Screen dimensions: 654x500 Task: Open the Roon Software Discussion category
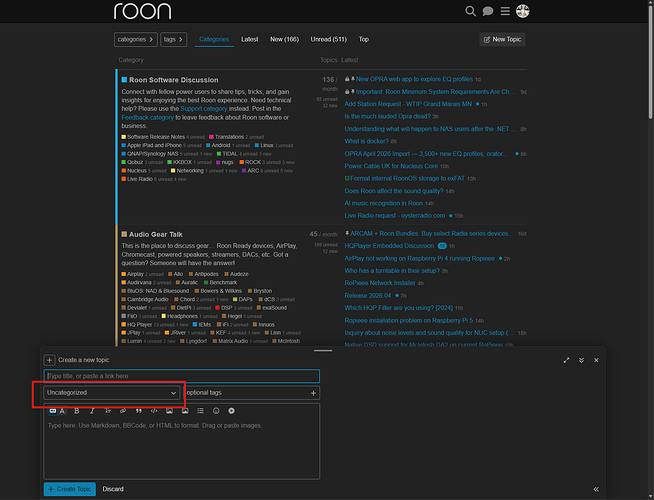174,80
